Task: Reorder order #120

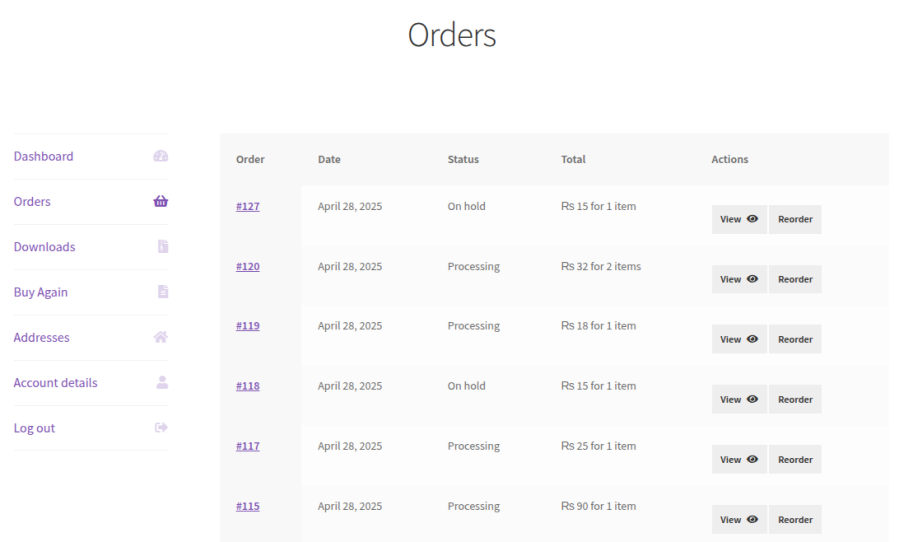Action: tap(795, 280)
